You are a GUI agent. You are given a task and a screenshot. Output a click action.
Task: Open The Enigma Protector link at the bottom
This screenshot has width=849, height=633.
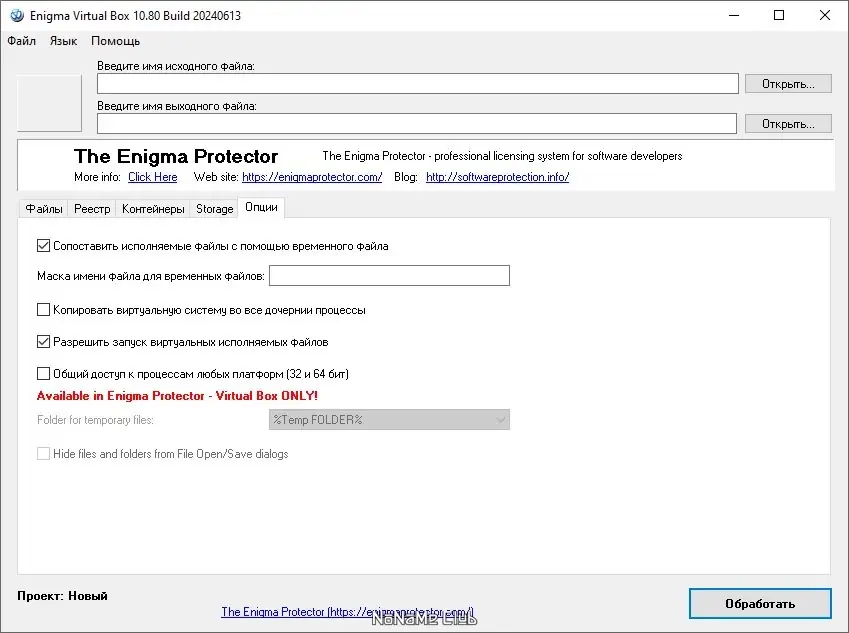[347, 612]
